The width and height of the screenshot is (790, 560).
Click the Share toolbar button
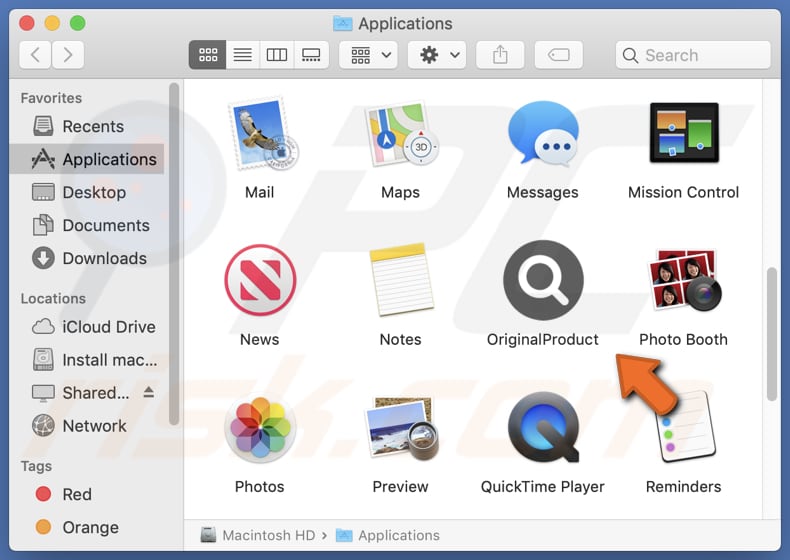tap(500, 54)
